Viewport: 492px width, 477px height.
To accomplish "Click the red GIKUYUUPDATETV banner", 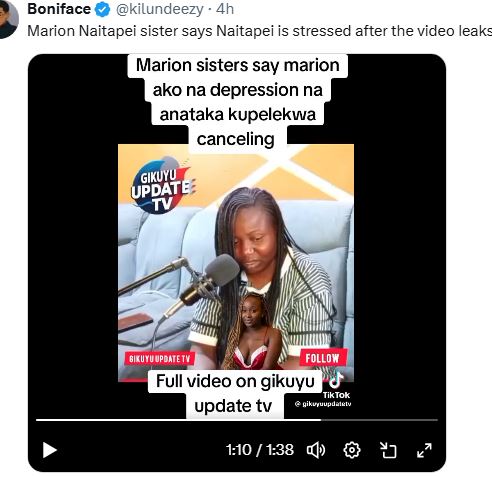I will 160,359.
